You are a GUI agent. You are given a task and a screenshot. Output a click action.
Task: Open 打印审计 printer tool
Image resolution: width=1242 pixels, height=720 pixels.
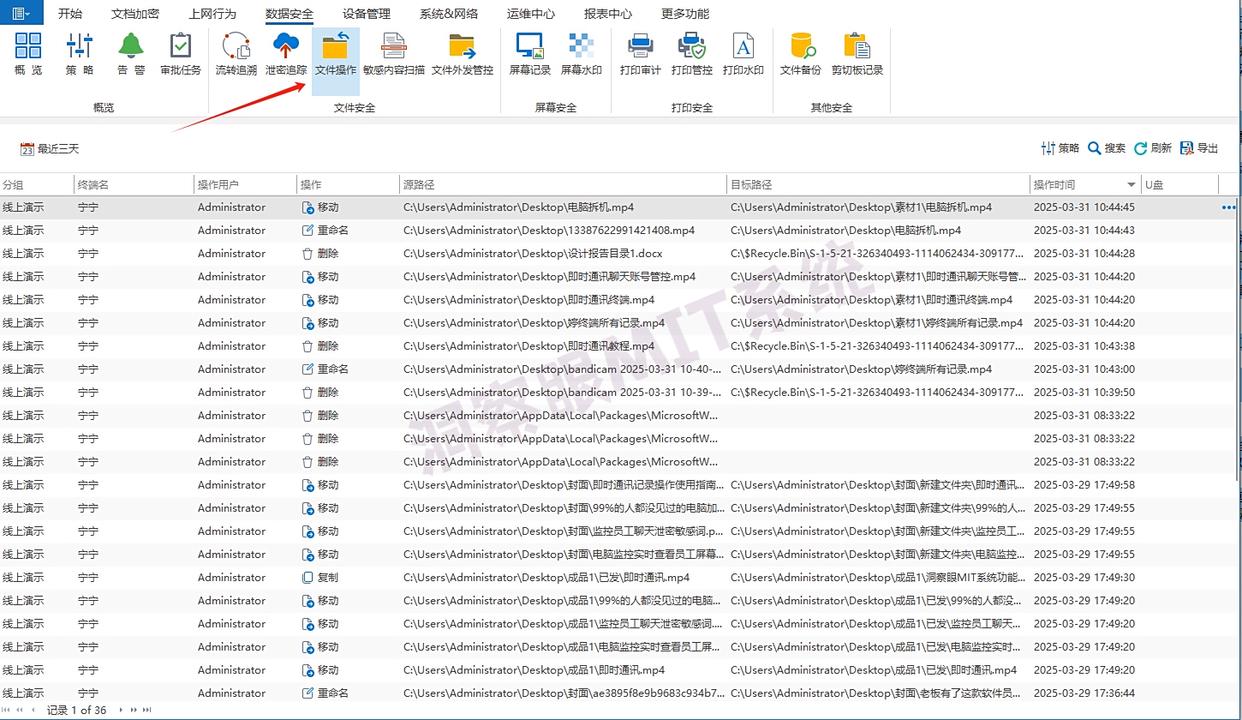click(x=640, y=54)
